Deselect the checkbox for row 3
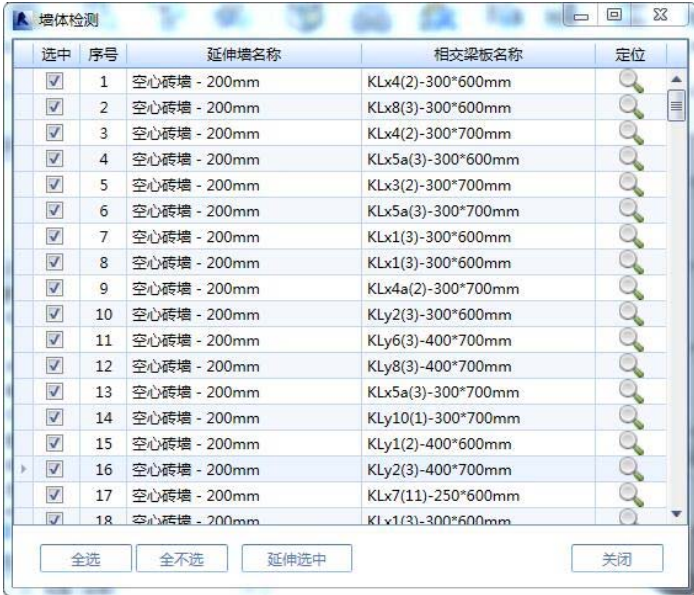Image resolution: width=694 pixels, height=595 pixels. (54, 133)
